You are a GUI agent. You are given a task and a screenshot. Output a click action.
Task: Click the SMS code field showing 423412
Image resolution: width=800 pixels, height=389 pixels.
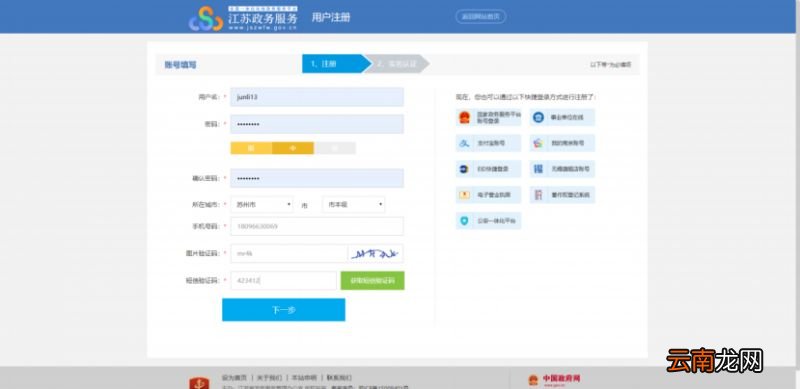(284, 280)
